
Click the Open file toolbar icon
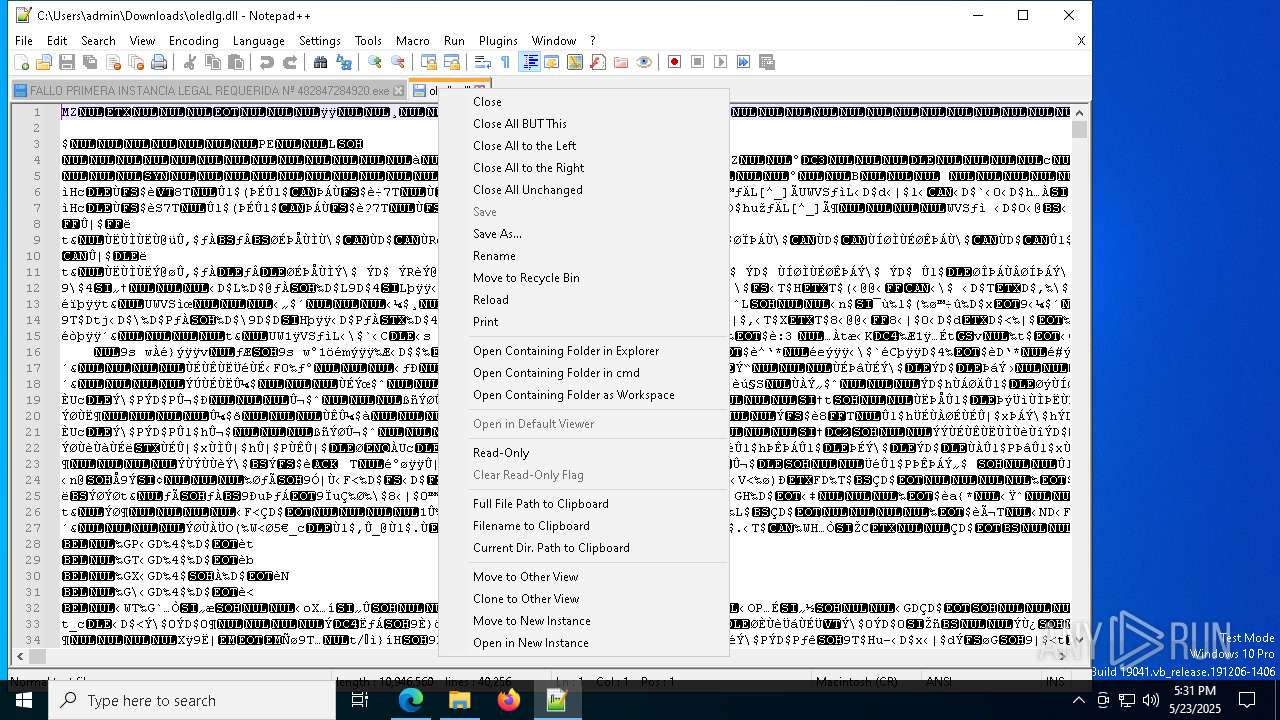point(44,62)
